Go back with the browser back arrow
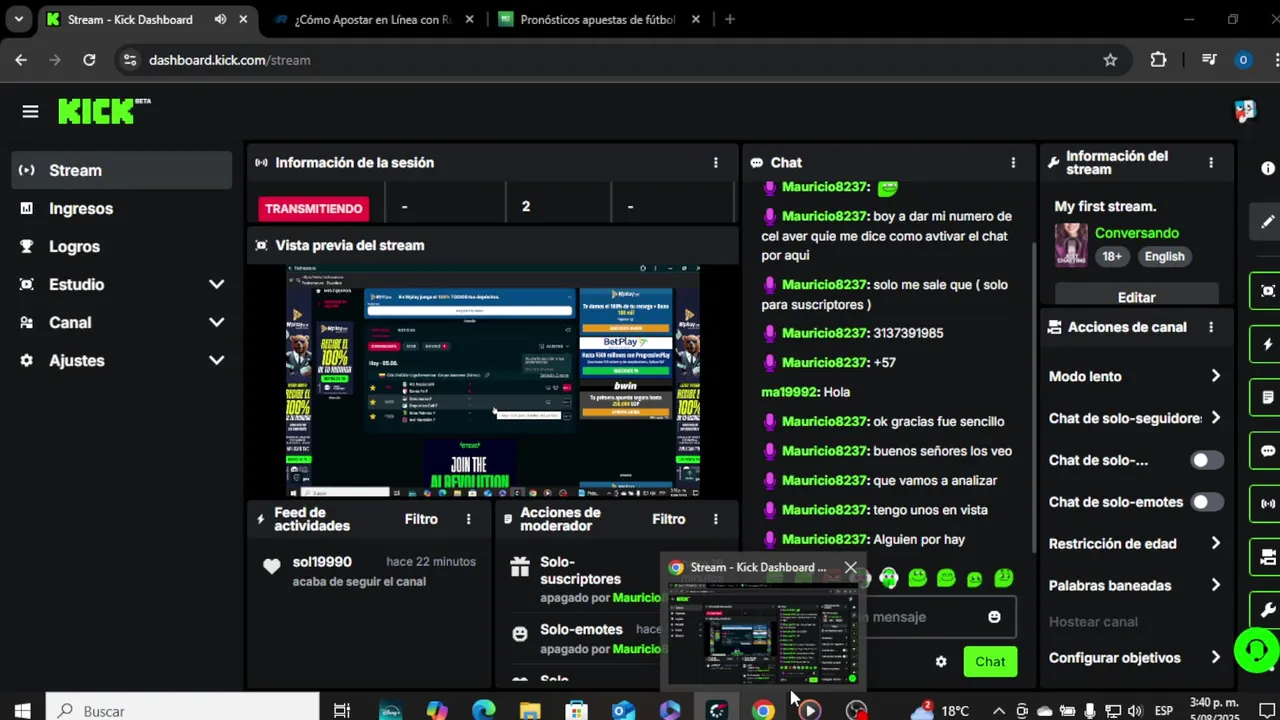The height and width of the screenshot is (720, 1280). 21,60
